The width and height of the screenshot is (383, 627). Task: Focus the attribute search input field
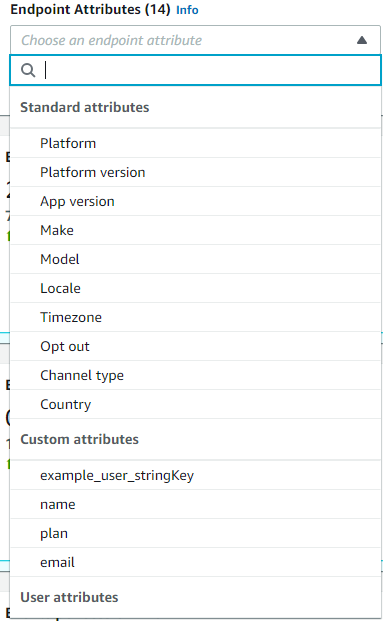[195, 70]
